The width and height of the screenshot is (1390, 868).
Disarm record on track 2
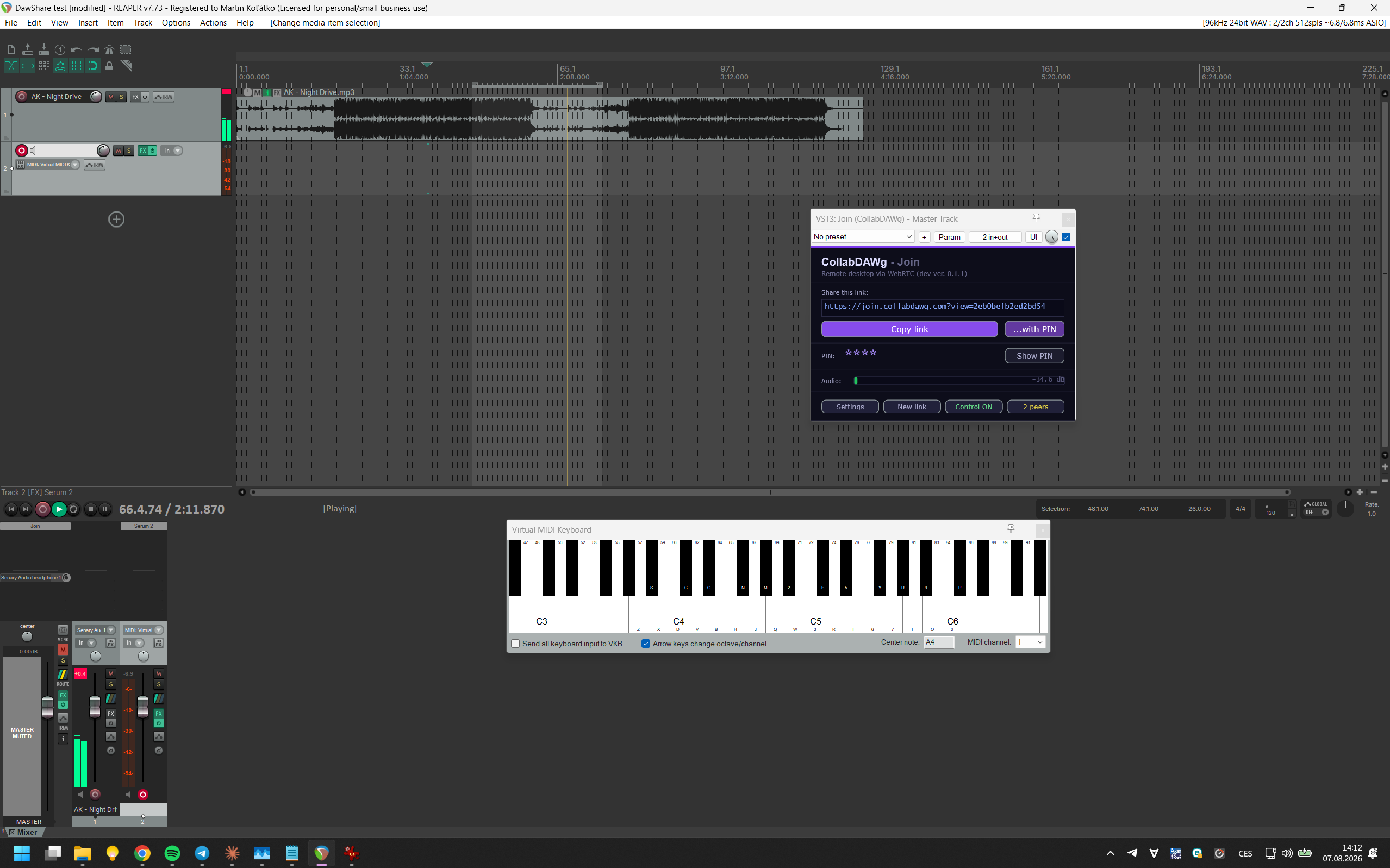22,151
